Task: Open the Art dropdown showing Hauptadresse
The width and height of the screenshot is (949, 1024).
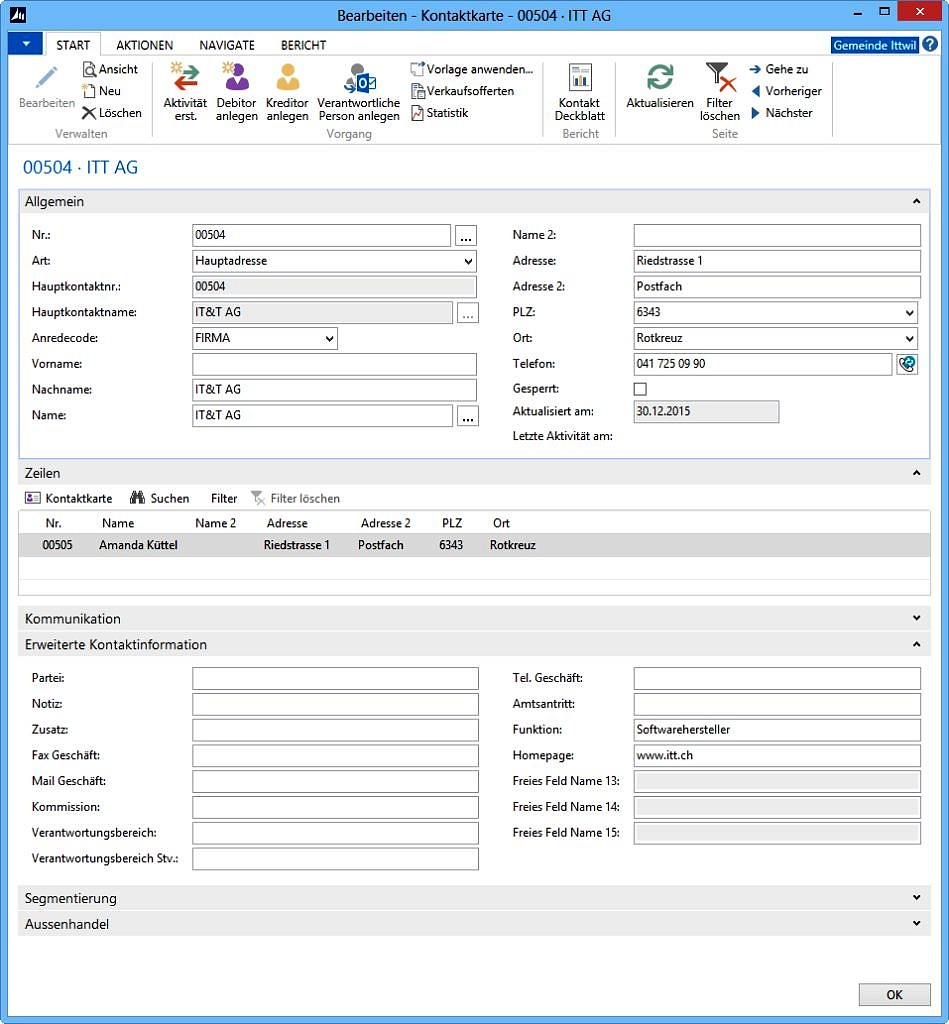Action: [x=468, y=261]
